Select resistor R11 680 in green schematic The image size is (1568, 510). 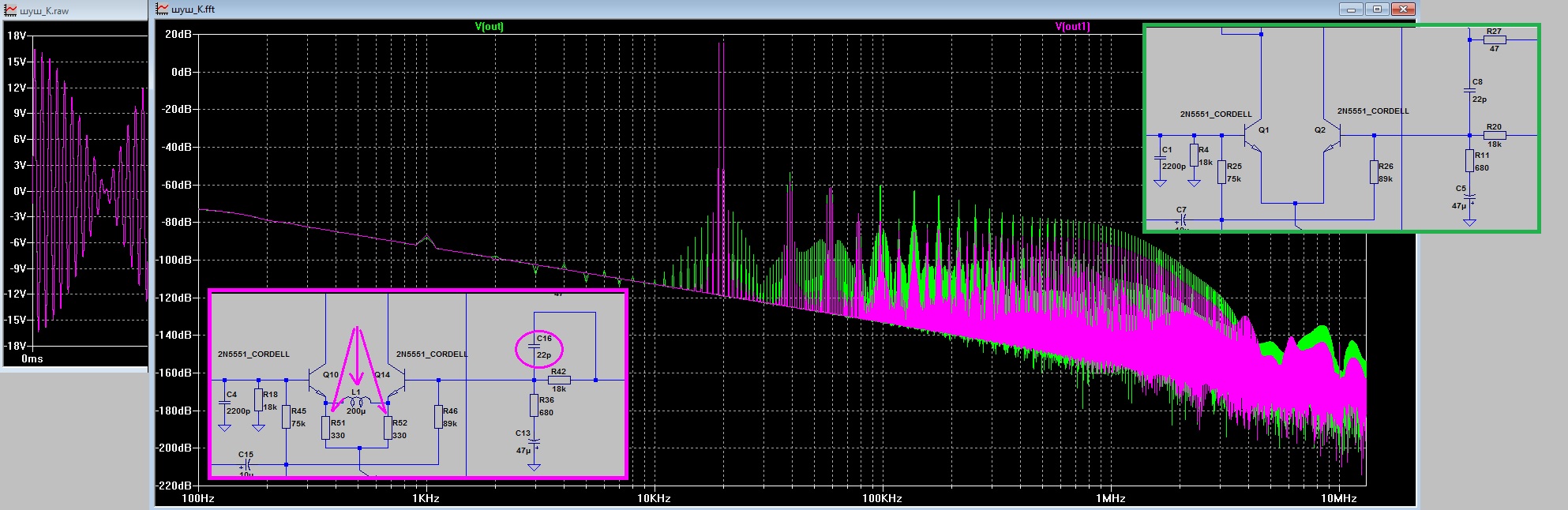[1469, 161]
